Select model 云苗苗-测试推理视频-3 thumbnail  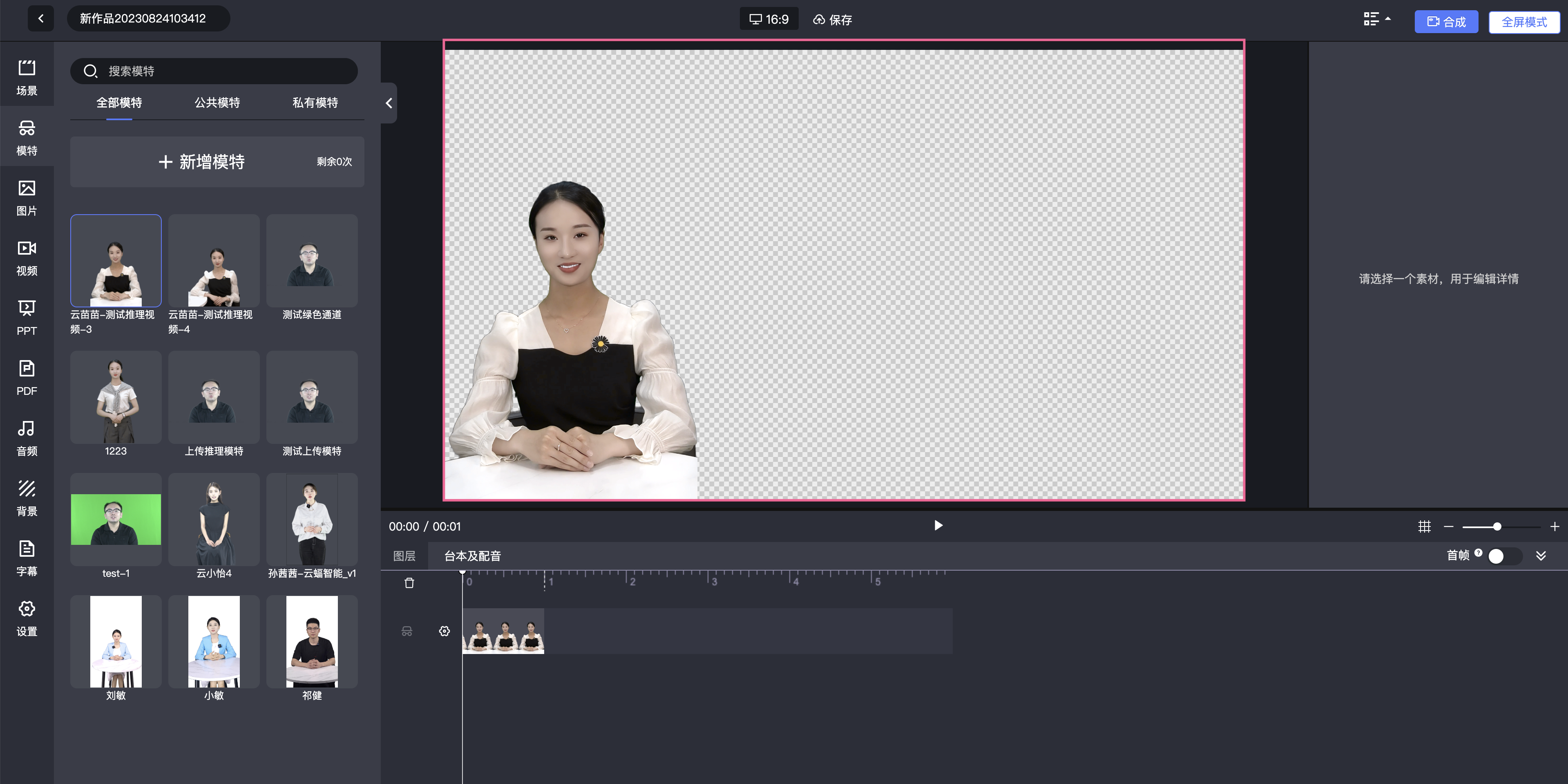[116, 261]
